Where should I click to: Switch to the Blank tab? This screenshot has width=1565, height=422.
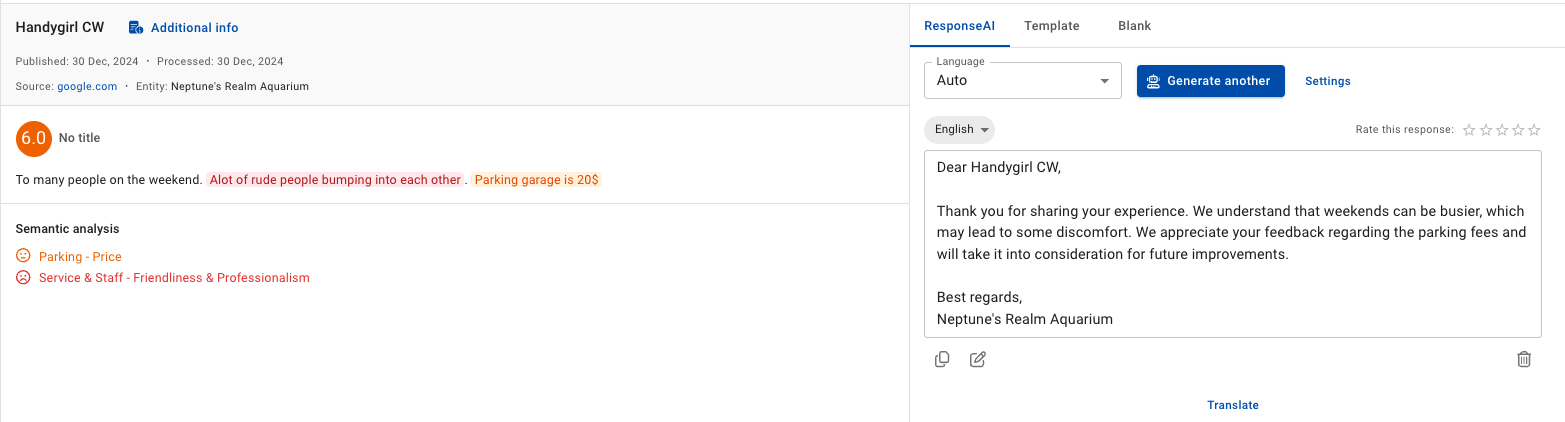(x=1134, y=26)
